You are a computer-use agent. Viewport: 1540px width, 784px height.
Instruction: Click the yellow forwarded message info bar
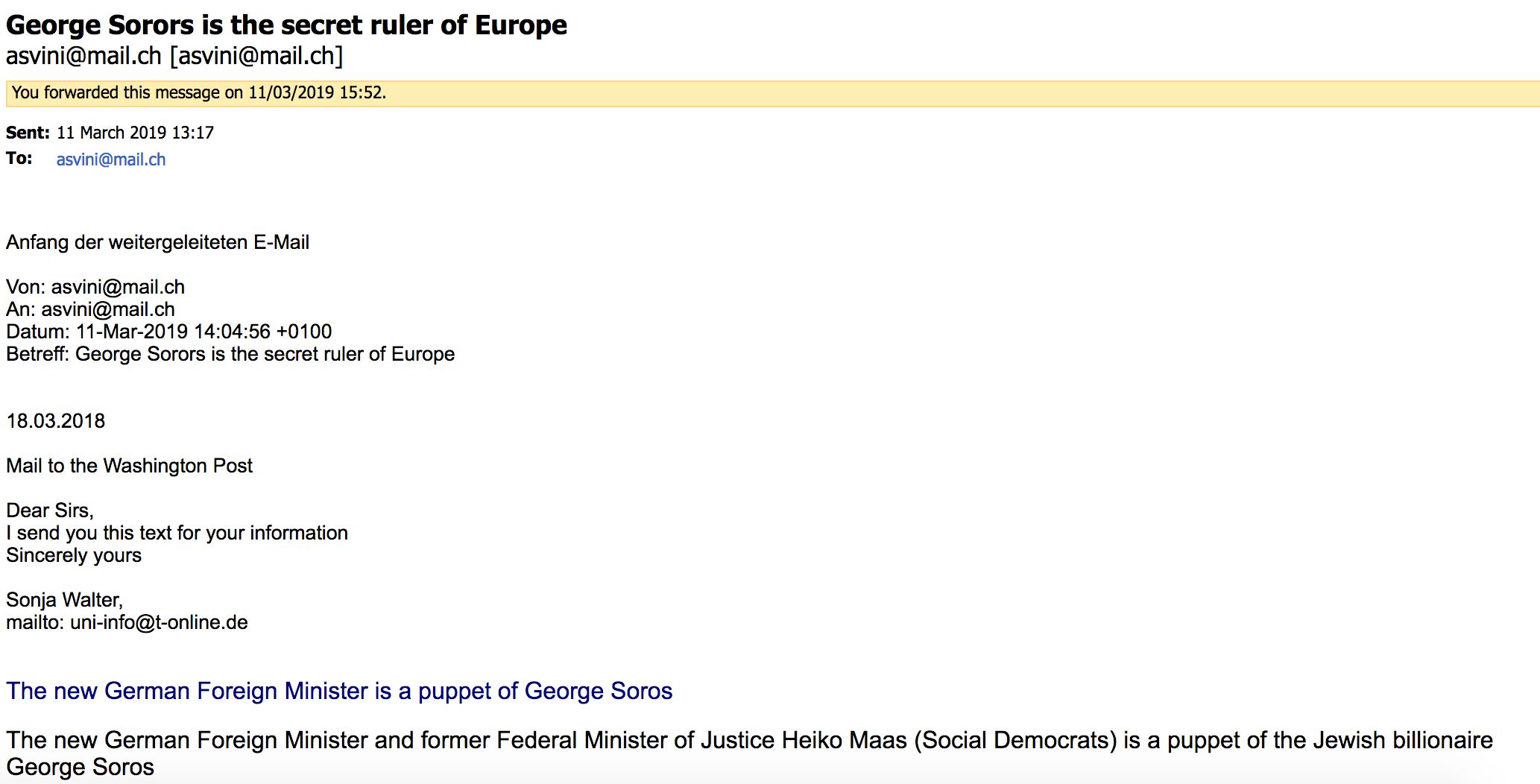(x=772, y=93)
